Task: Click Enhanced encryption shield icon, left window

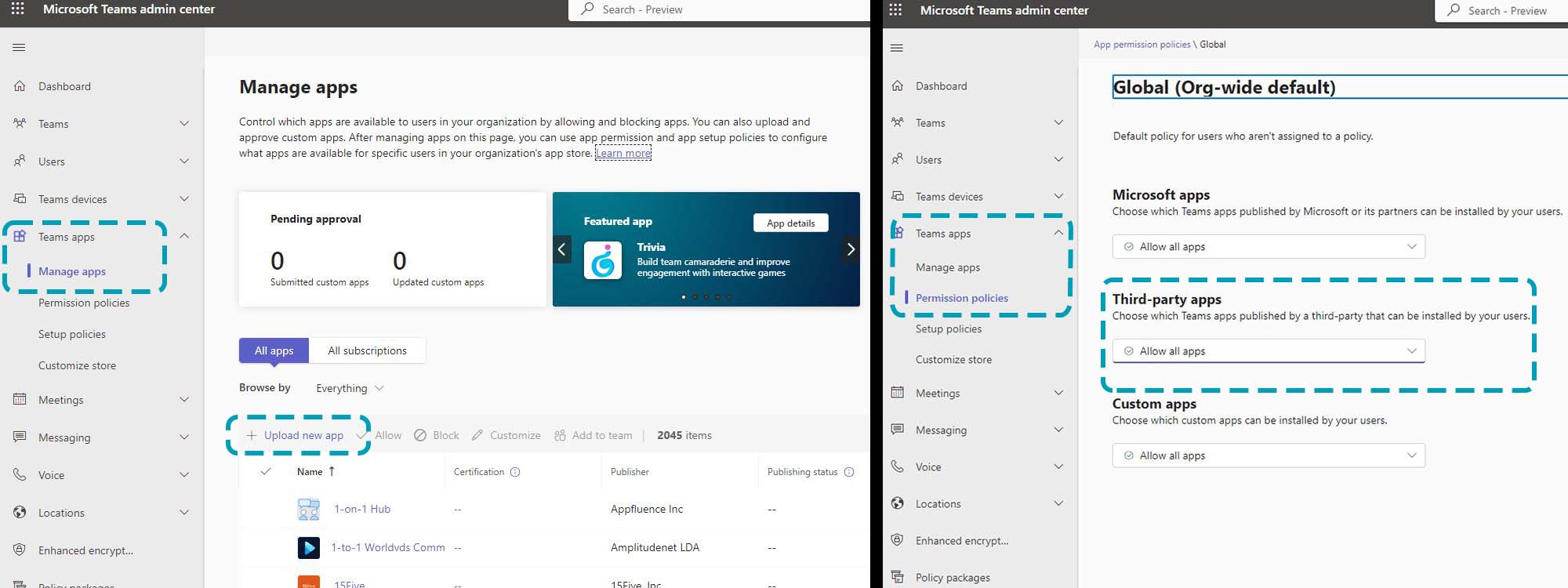Action: coord(20,550)
